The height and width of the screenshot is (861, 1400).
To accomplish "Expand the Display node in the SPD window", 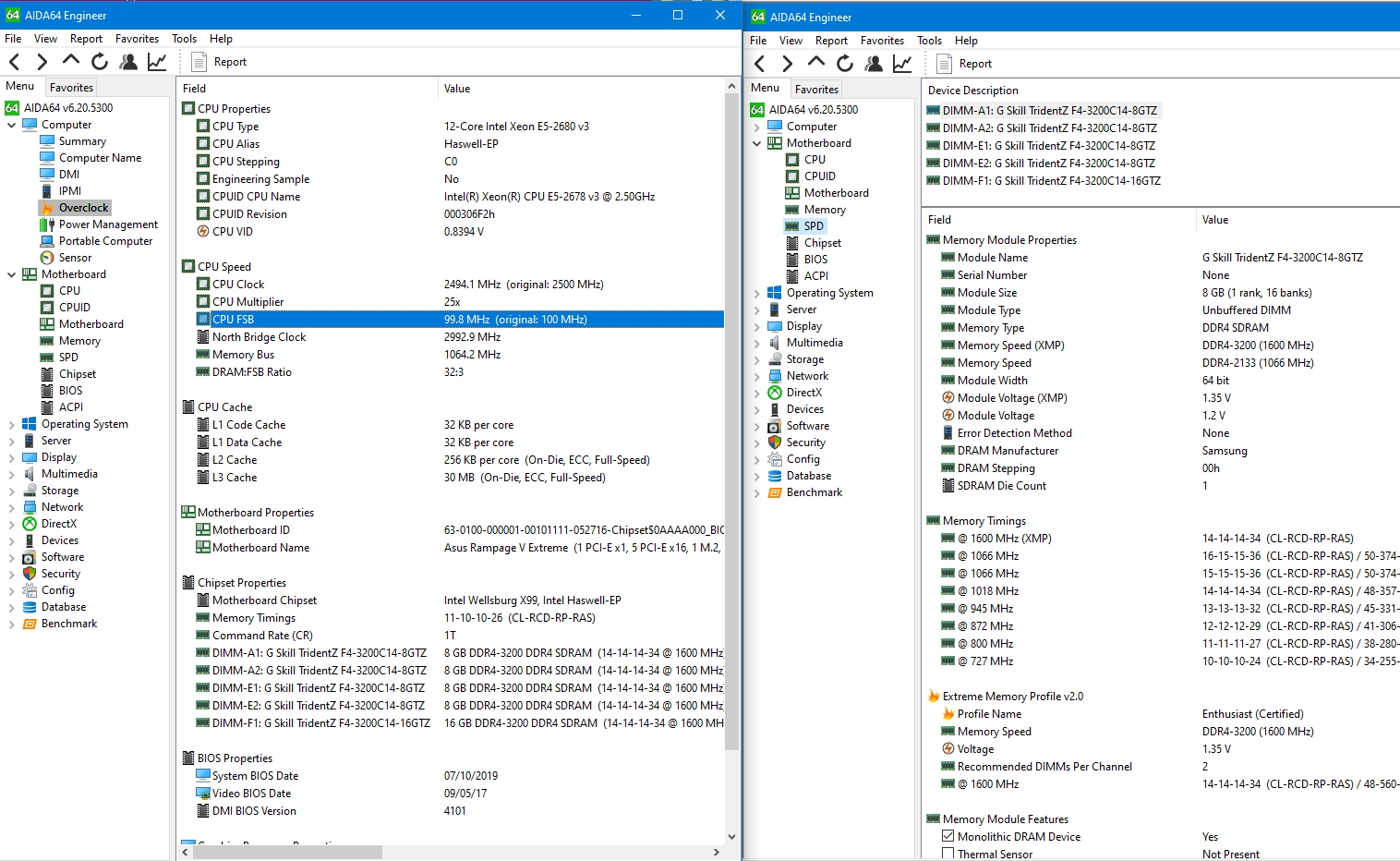I will click(x=756, y=326).
